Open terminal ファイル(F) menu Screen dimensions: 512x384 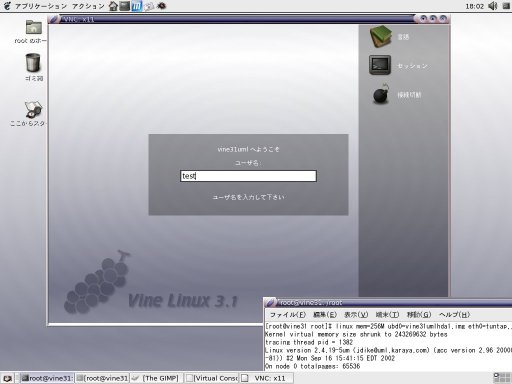[x=288, y=315]
